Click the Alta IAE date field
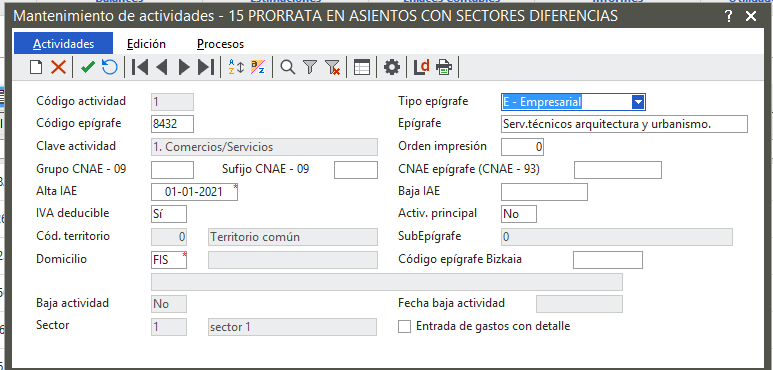 194,192
